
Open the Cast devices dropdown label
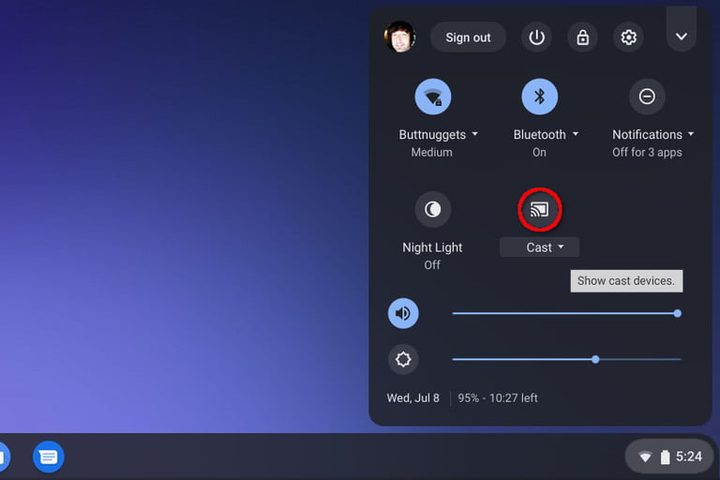[540, 248]
